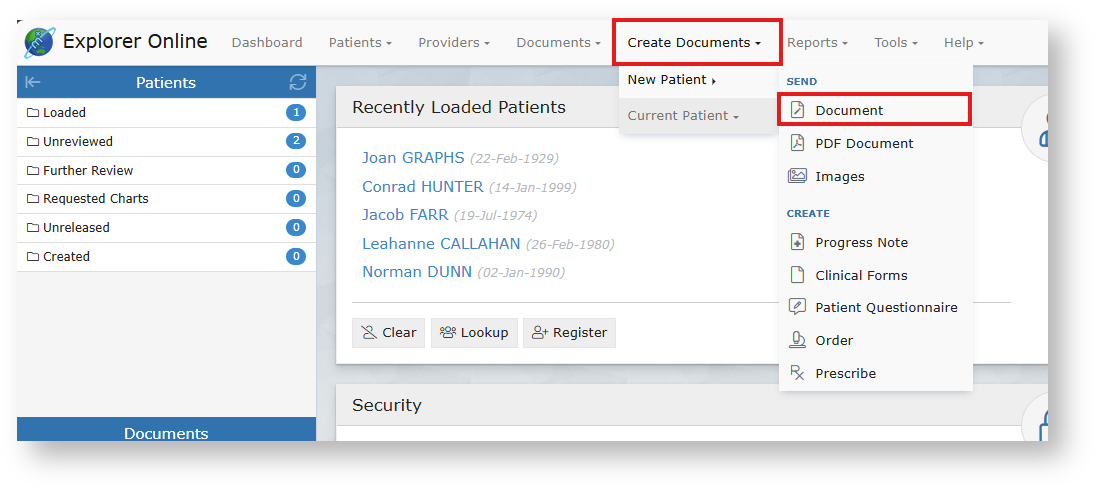Select Document under Send
The image size is (1096, 489).
pyautogui.click(x=849, y=110)
